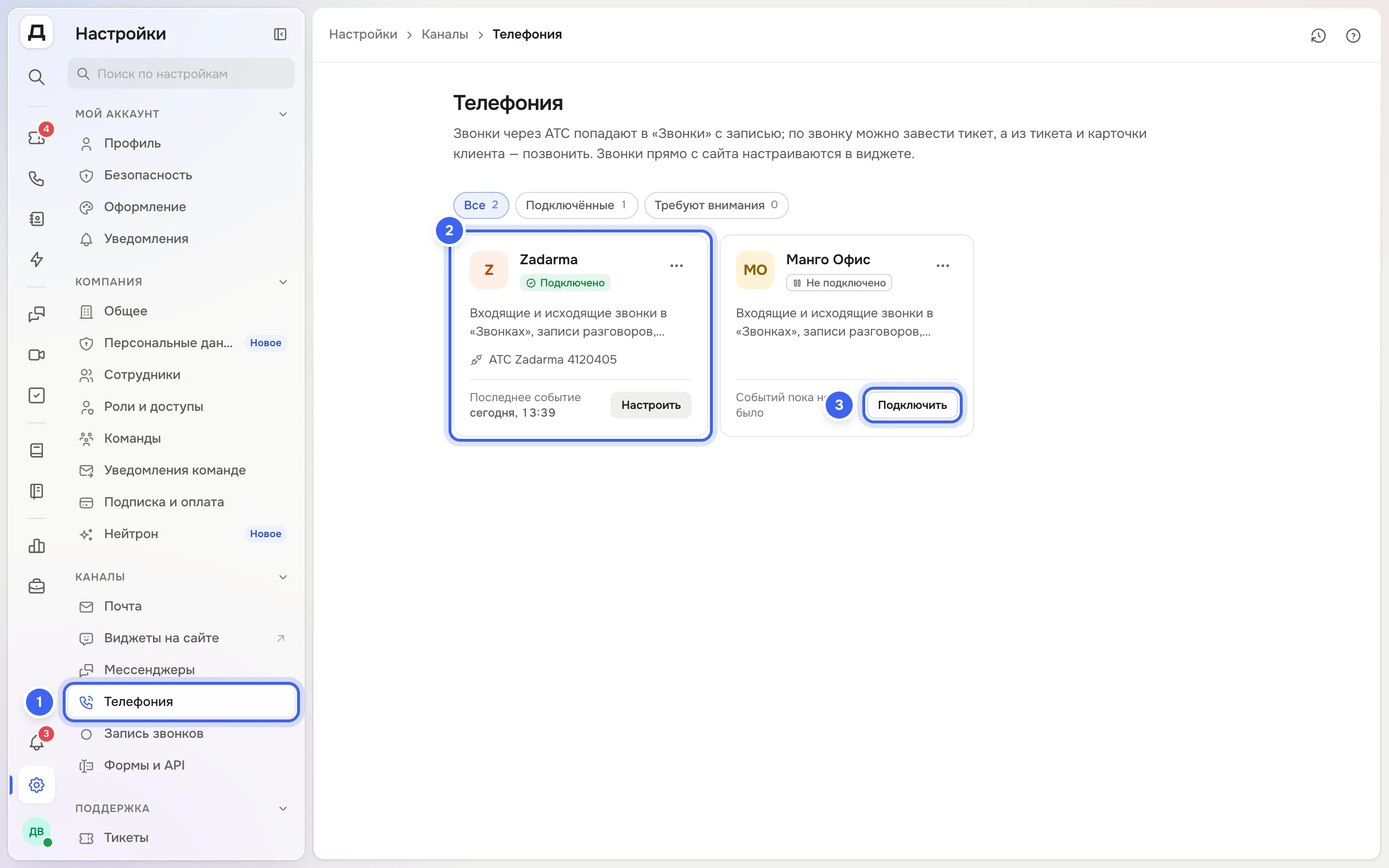Collapse the КАНАЛЫ section
The image size is (1389, 868).
[283, 577]
